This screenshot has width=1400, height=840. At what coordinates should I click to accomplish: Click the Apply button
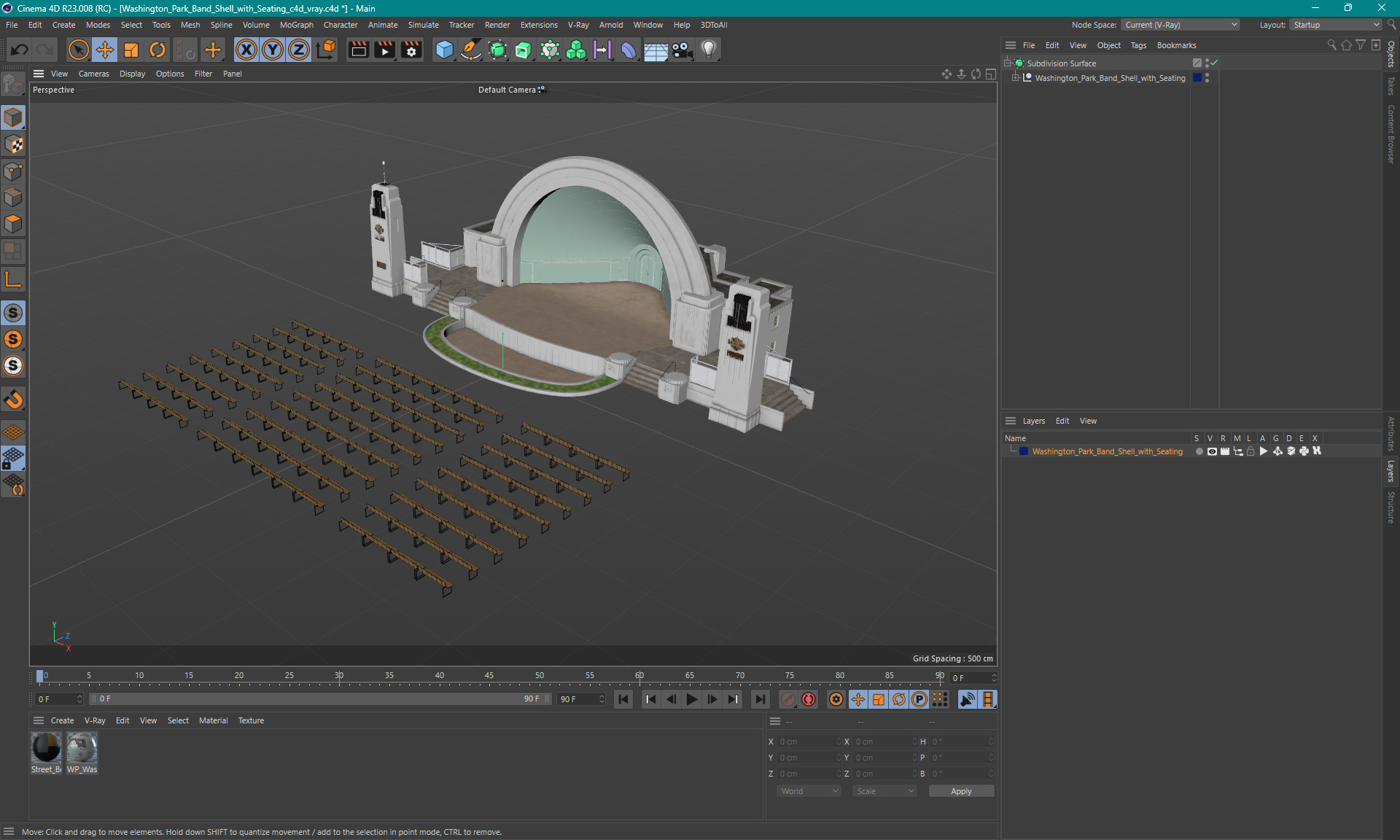(961, 791)
